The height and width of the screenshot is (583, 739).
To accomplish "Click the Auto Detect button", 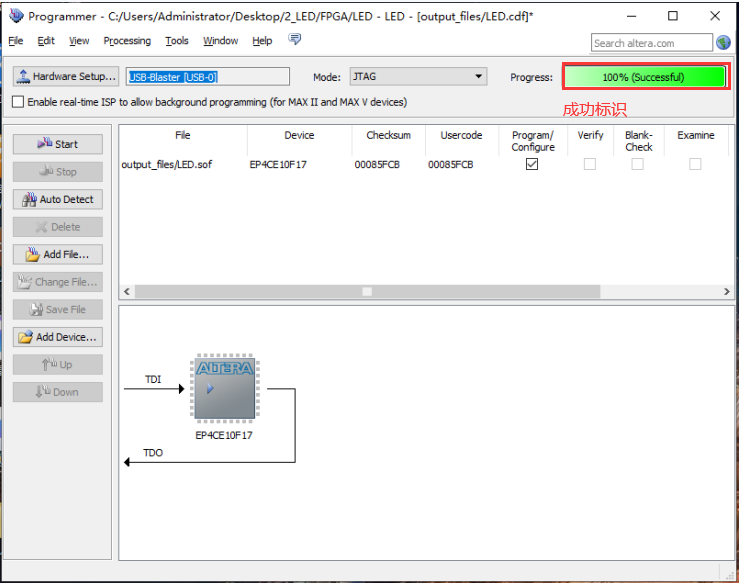I will tap(57, 199).
